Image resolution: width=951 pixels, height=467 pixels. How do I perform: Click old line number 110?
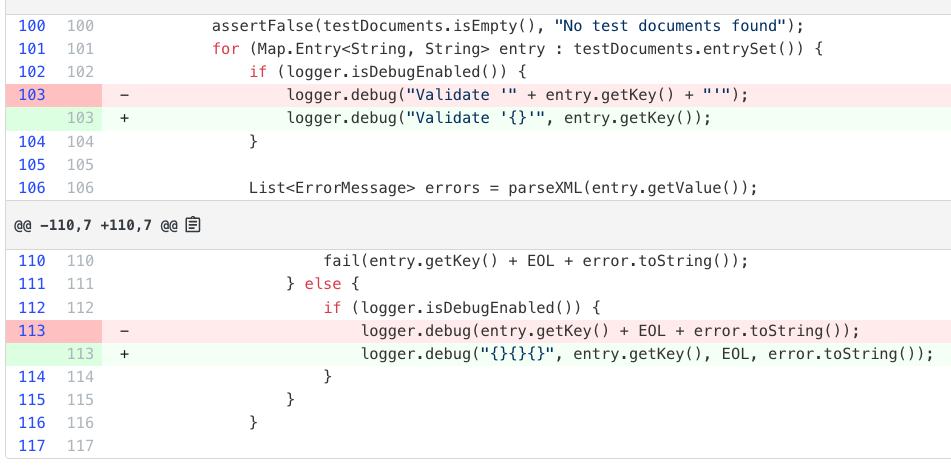[x=32, y=261]
